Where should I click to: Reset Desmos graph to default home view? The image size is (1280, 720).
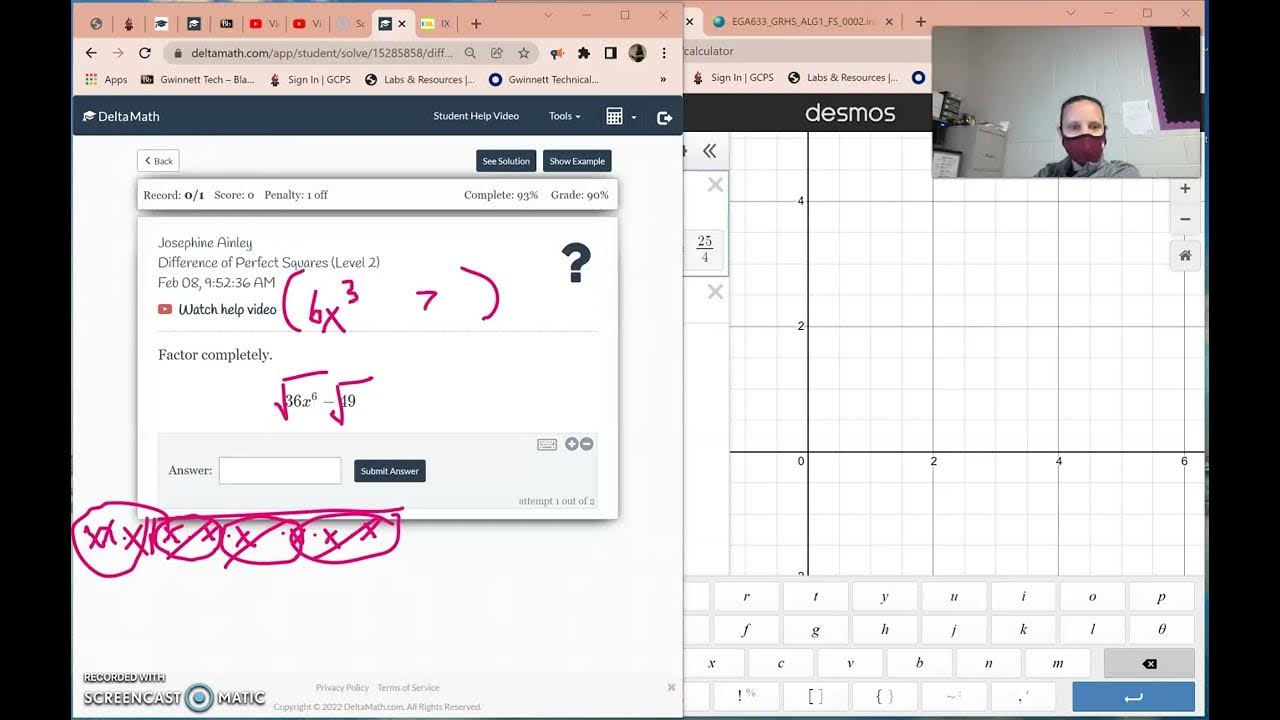[x=1185, y=256]
